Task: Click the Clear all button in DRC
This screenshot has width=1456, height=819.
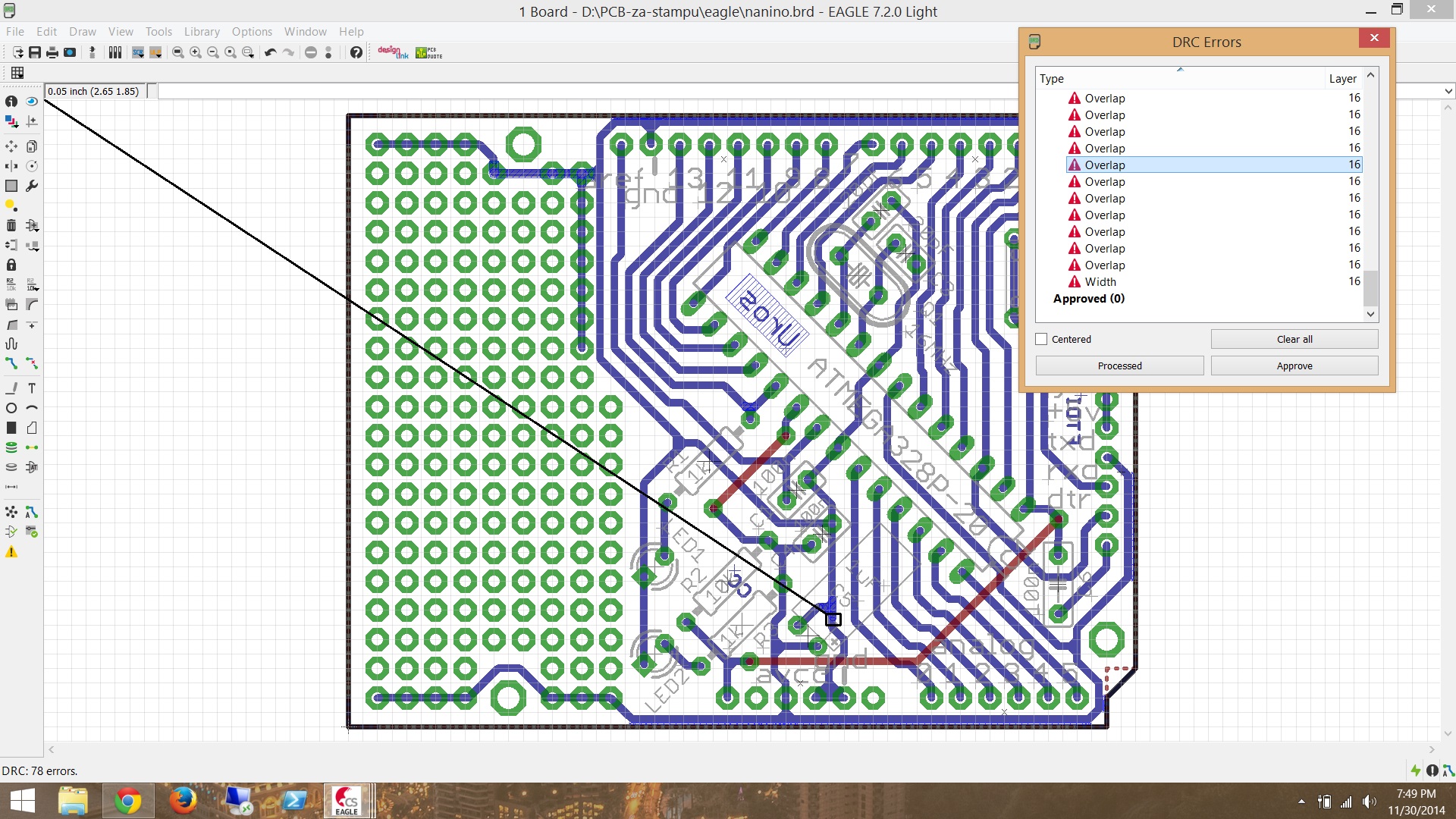Action: coord(1294,339)
